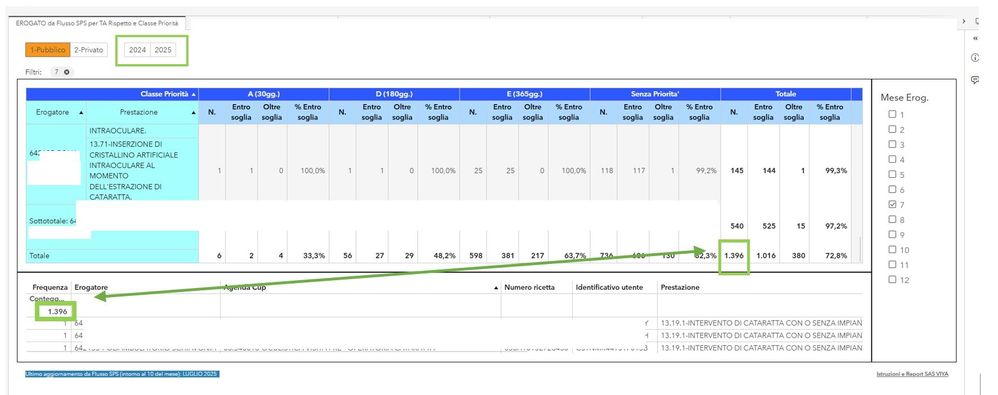Image resolution: width=998 pixels, height=395 pixels.
Task: Click the grand total value 1.396 in crosstab
Action: pyautogui.click(x=733, y=256)
